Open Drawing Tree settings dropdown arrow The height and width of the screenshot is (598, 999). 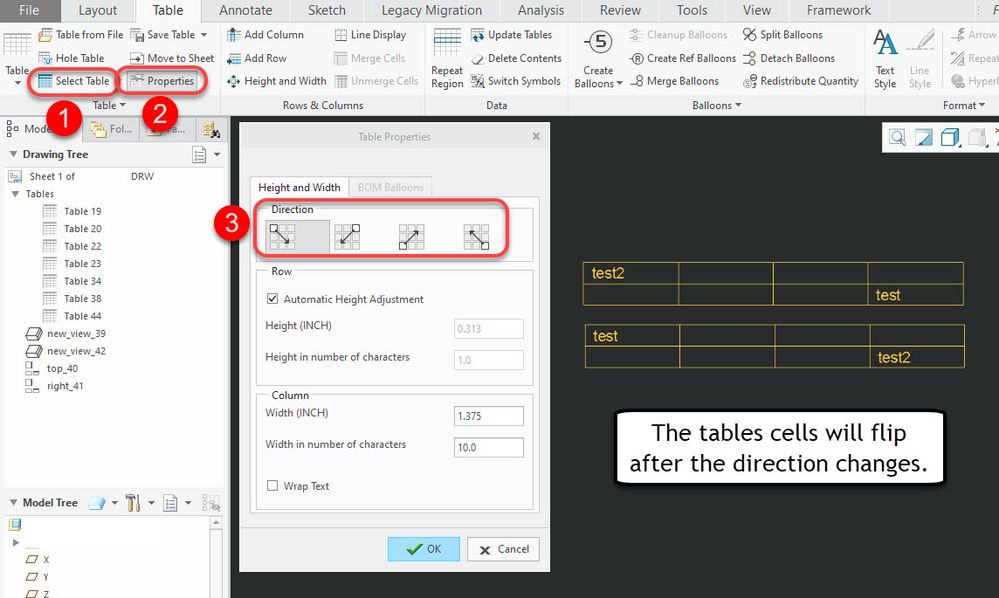[x=217, y=154]
